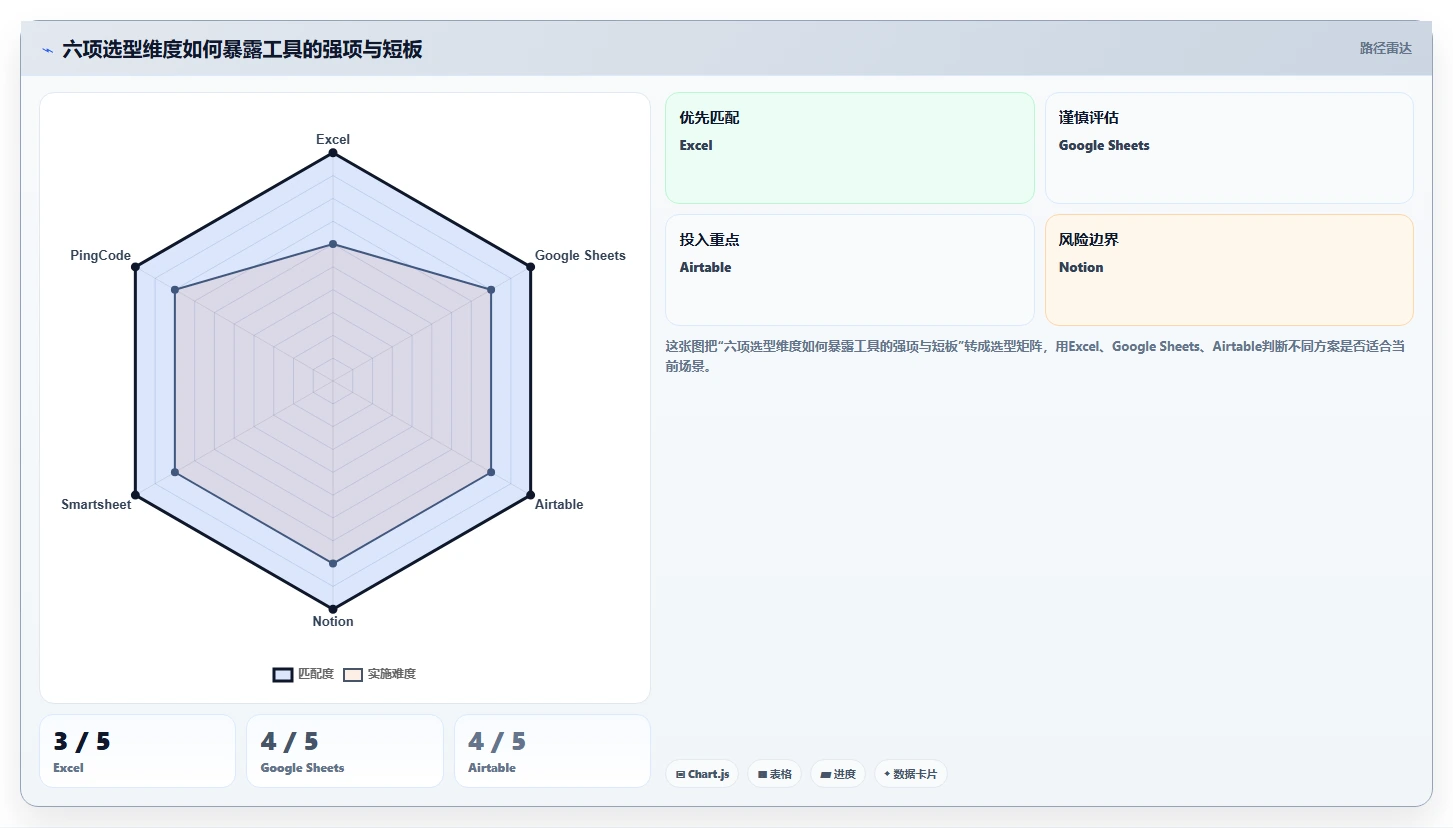The width and height of the screenshot is (1453, 828).
Task: Click the Excel axis label on radar
Action: pos(333,139)
